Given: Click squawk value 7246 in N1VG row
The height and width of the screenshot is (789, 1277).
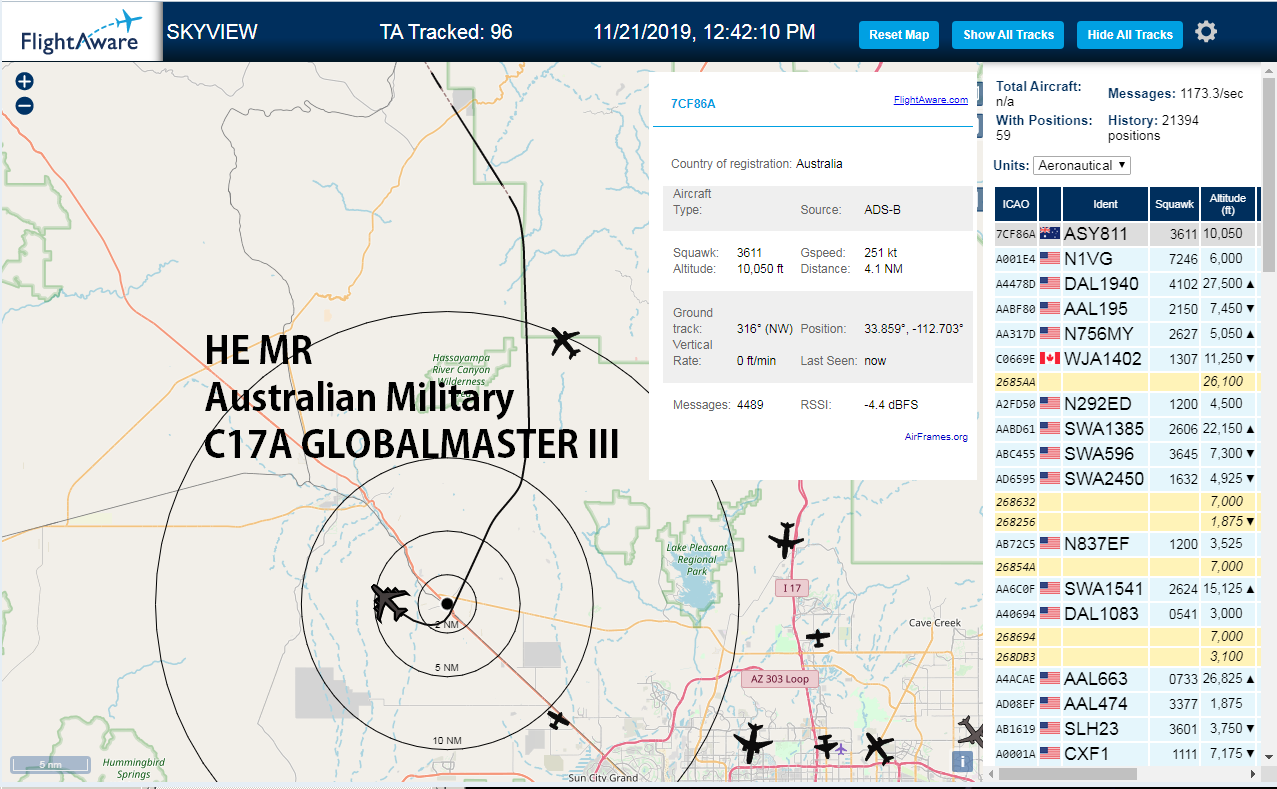Looking at the screenshot, I should coord(1181,258).
